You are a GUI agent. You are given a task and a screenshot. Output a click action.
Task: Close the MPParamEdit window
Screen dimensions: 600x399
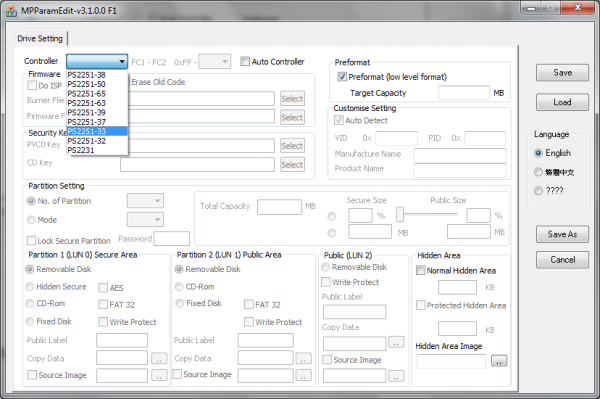point(578,8)
